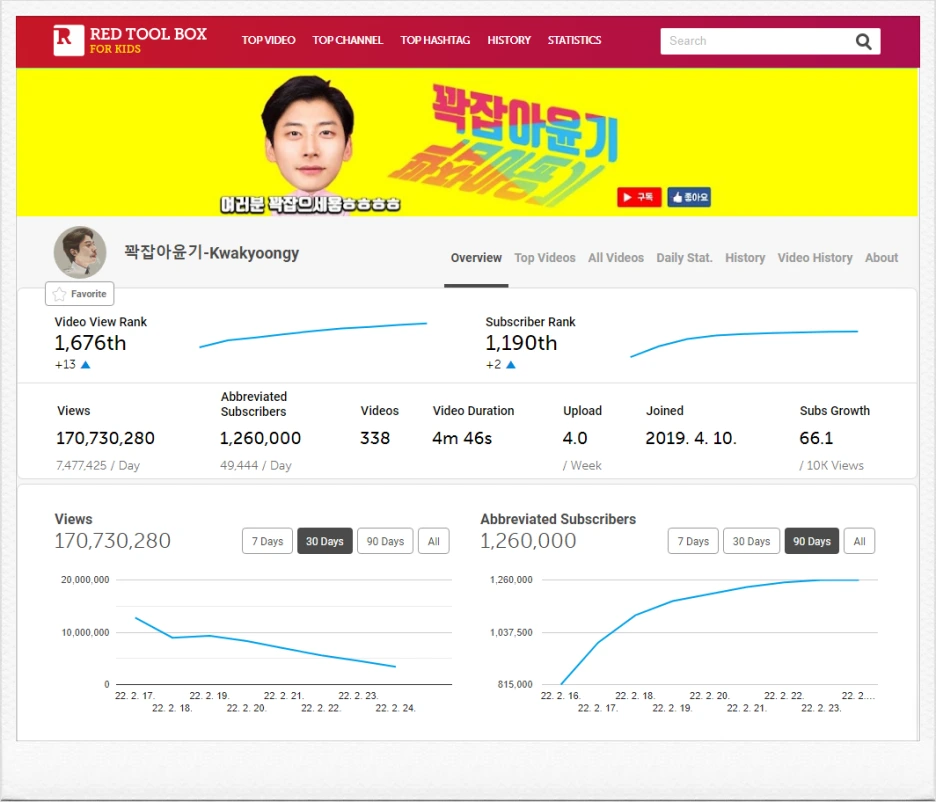Click the 20,000,000 axis label

pyautogui.click(x=85, y=579)
